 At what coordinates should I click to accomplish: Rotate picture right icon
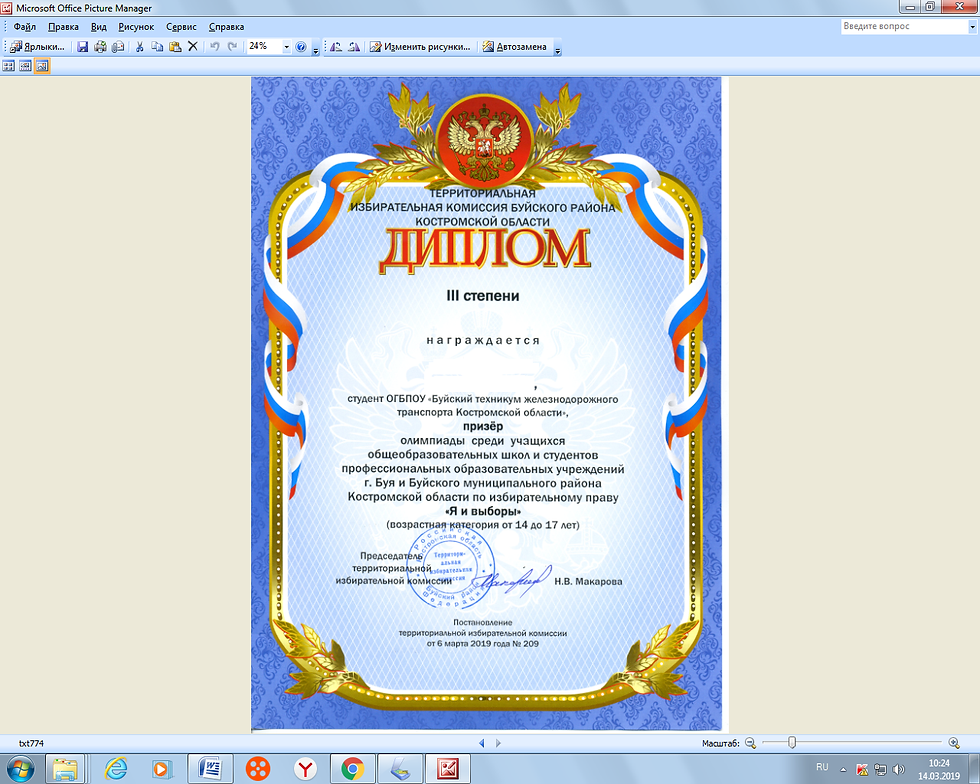(x=354, y=46)
